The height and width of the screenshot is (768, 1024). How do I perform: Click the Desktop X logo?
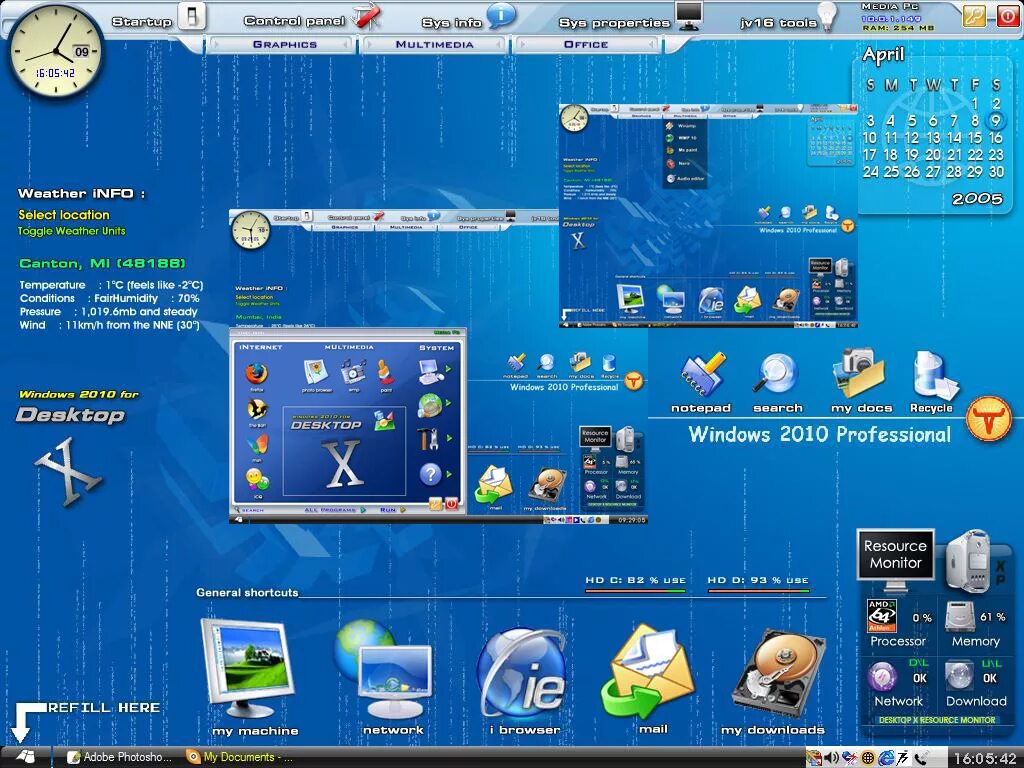point(68,472)
